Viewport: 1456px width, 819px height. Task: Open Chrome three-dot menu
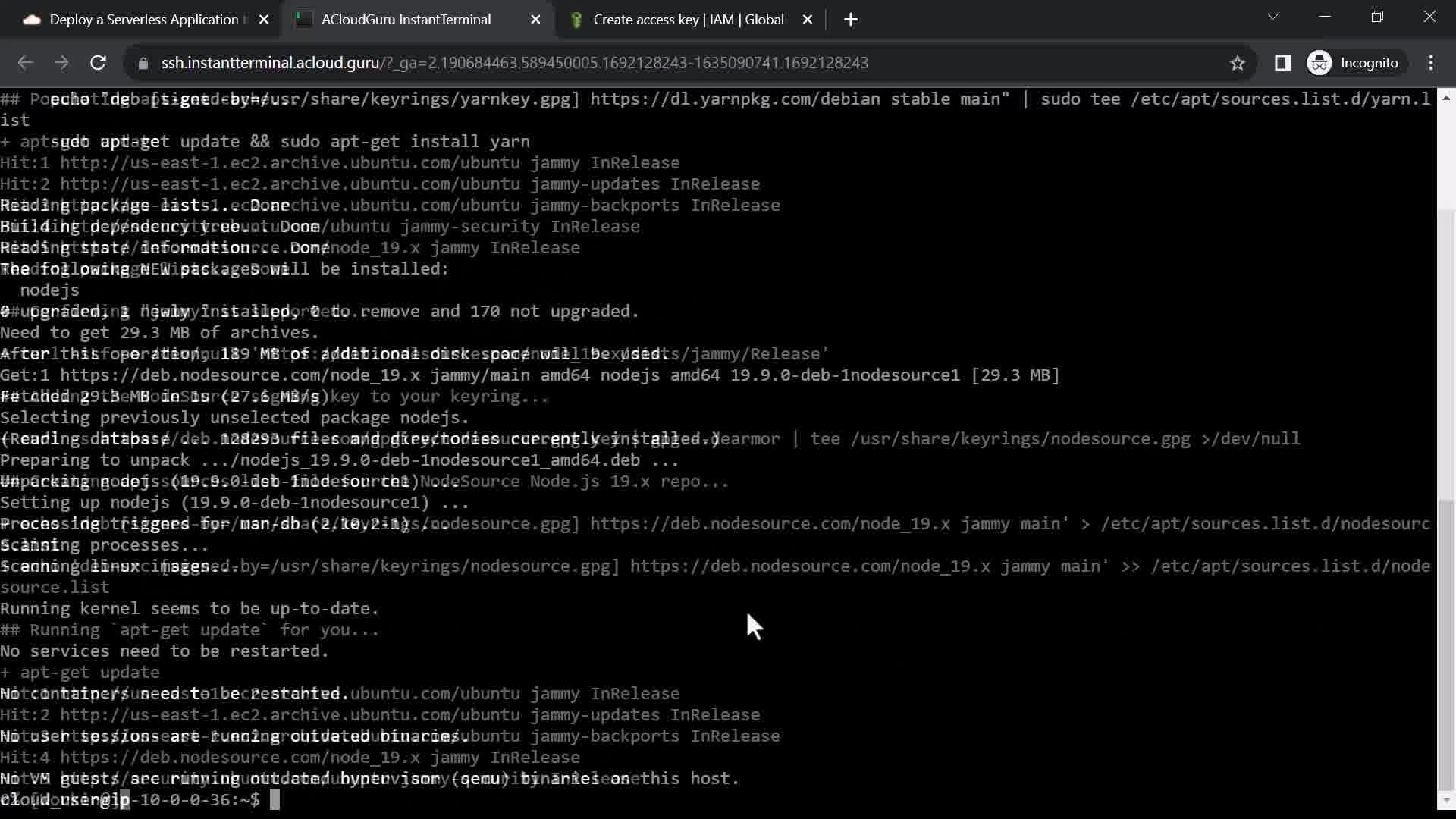(1431, 63)
